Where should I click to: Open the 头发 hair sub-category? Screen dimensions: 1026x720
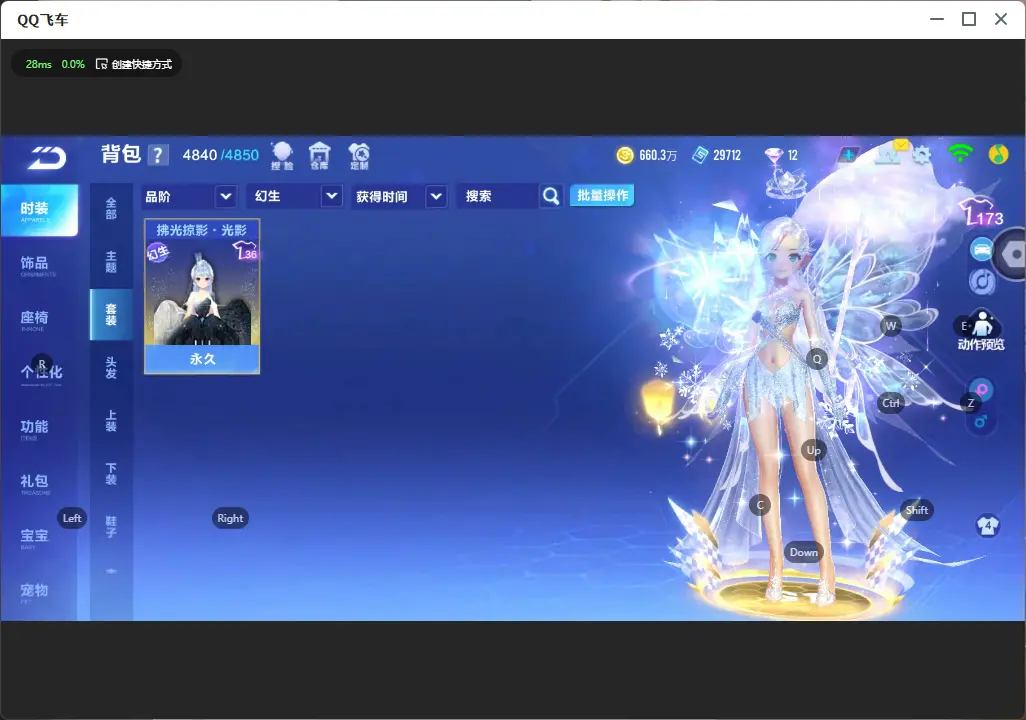(x=111, y=368)
